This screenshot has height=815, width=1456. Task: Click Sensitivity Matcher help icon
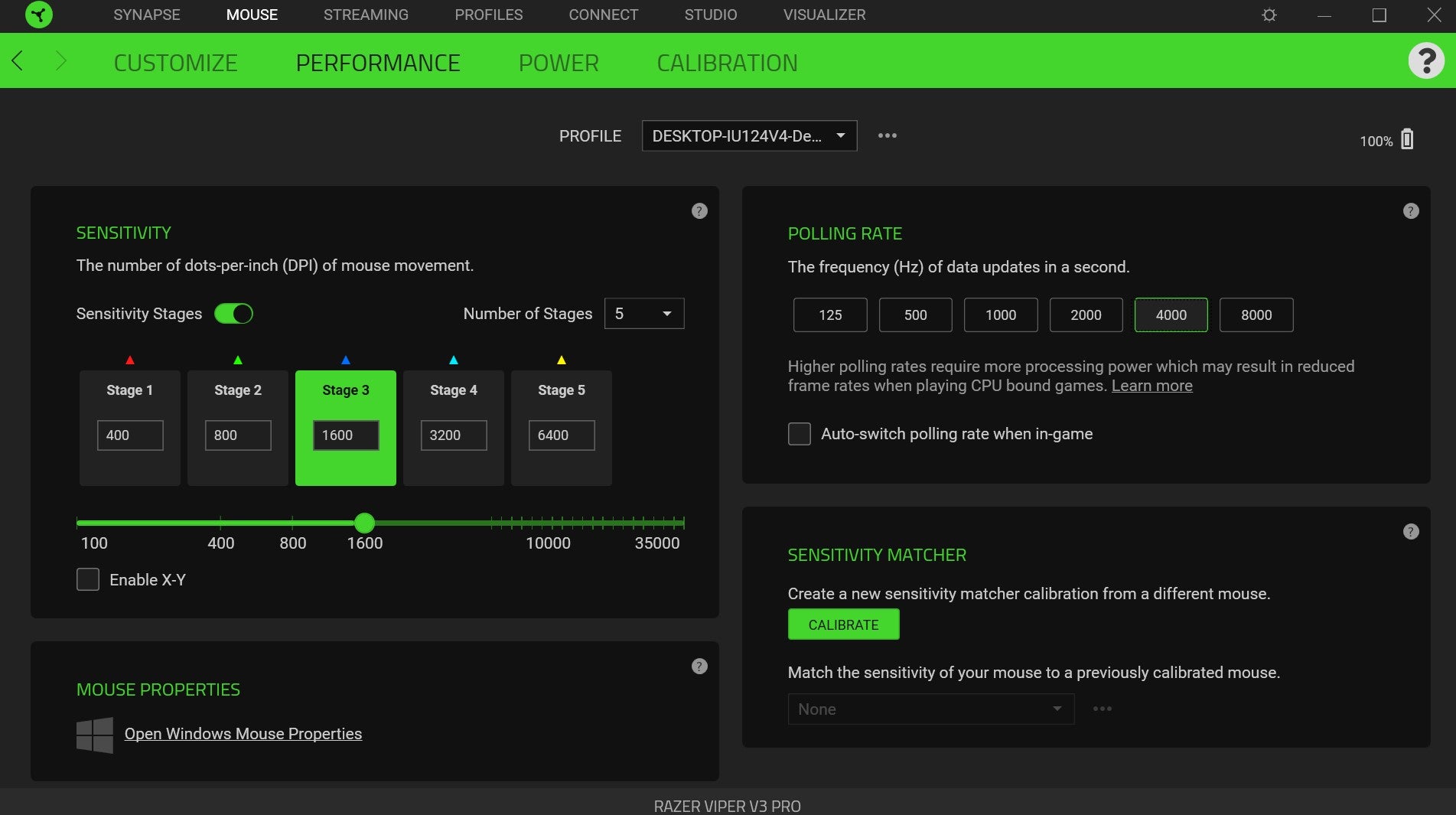click(x=1410, y=532)
